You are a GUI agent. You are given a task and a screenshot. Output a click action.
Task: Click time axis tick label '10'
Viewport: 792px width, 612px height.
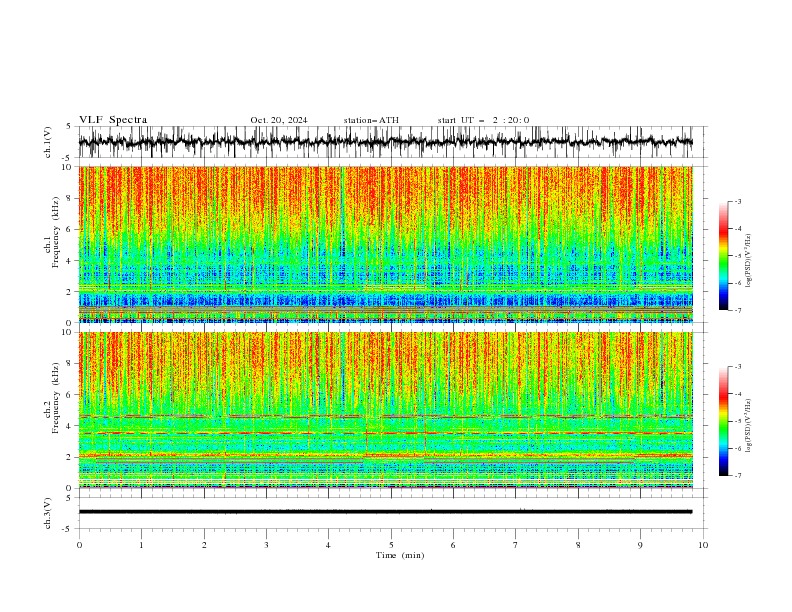click(x=703, y=545)
